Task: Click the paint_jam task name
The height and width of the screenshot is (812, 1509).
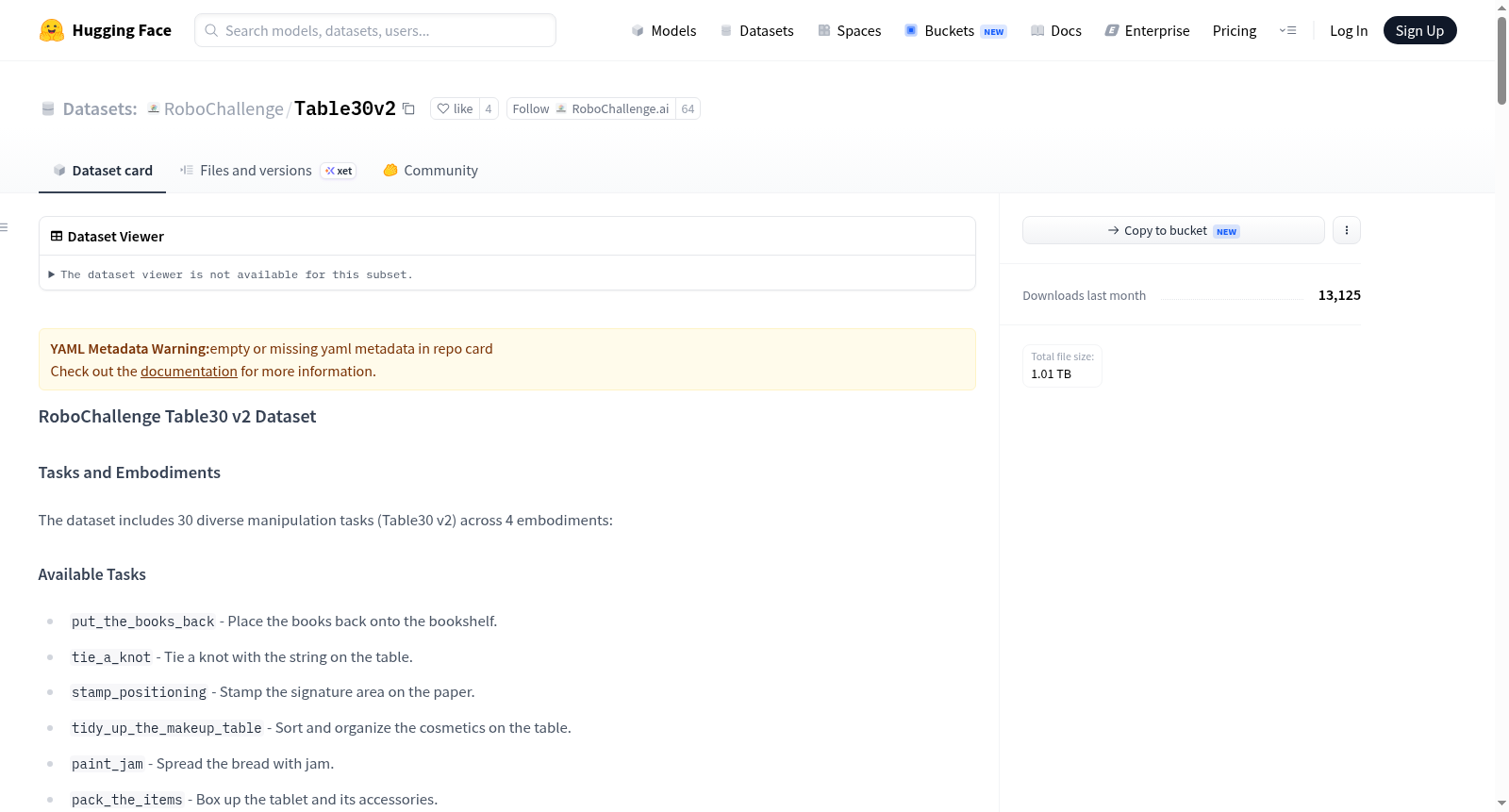Action: click(x=108, y=764)
